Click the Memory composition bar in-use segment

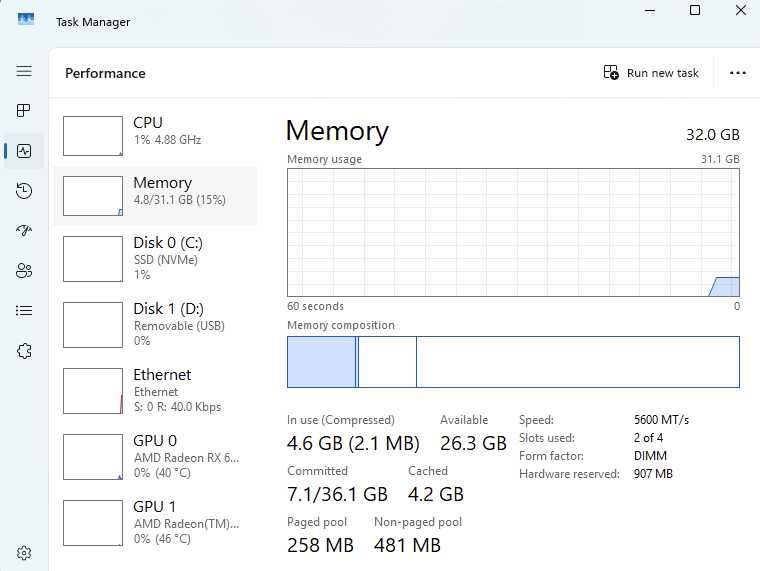click(321, 362)
